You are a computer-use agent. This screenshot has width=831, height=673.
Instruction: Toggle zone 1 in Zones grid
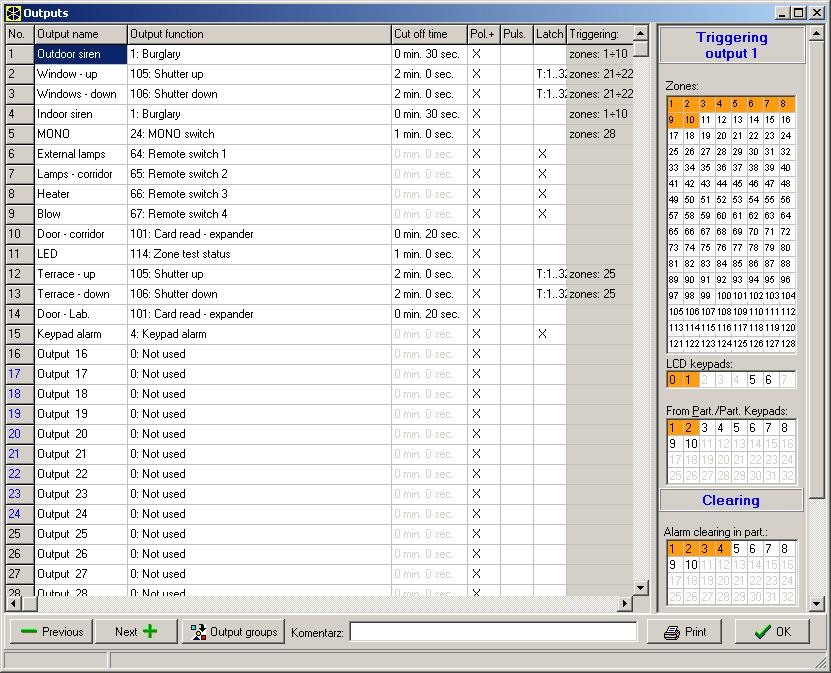click(673, 104)
